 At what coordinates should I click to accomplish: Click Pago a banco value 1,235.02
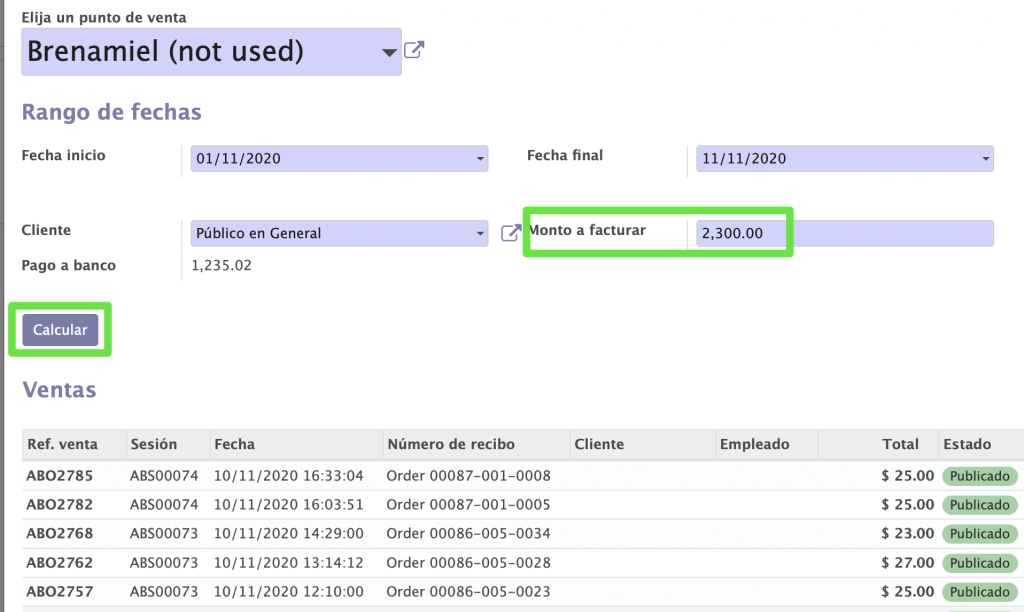click(221, 265)
